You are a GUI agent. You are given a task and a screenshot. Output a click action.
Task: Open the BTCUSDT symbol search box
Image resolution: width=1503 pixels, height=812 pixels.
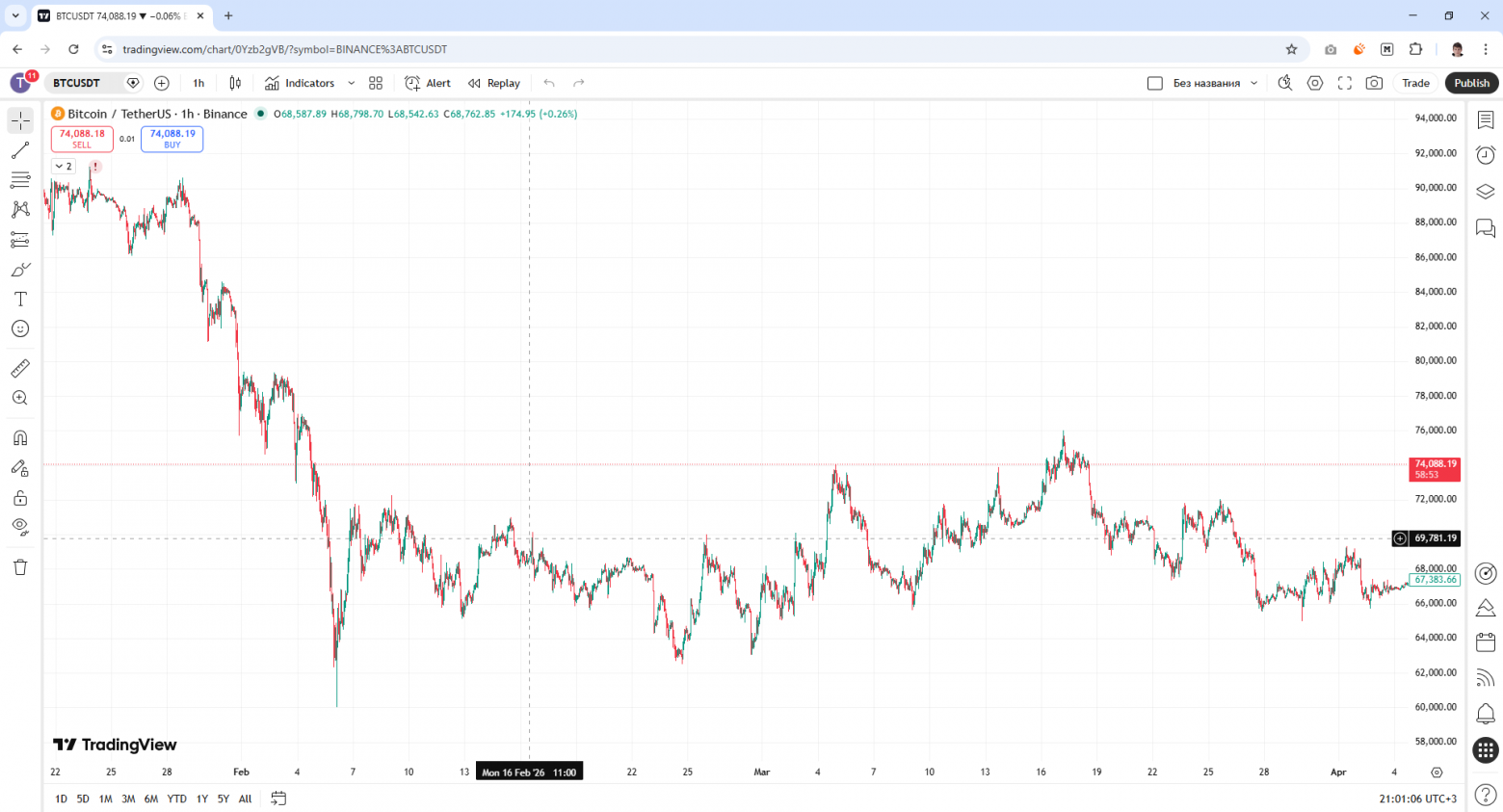point(76,83)
